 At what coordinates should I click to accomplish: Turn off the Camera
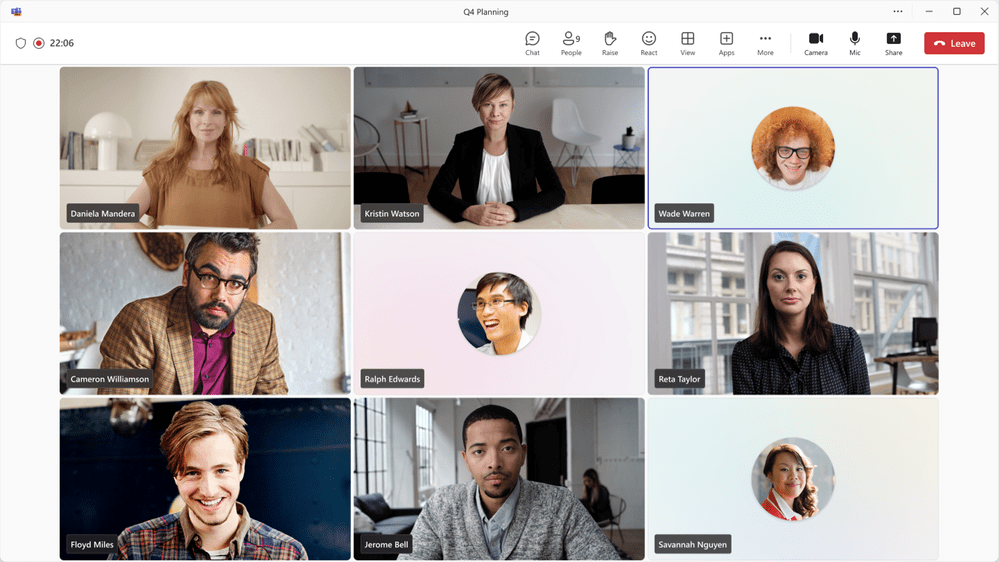[816, 43]
